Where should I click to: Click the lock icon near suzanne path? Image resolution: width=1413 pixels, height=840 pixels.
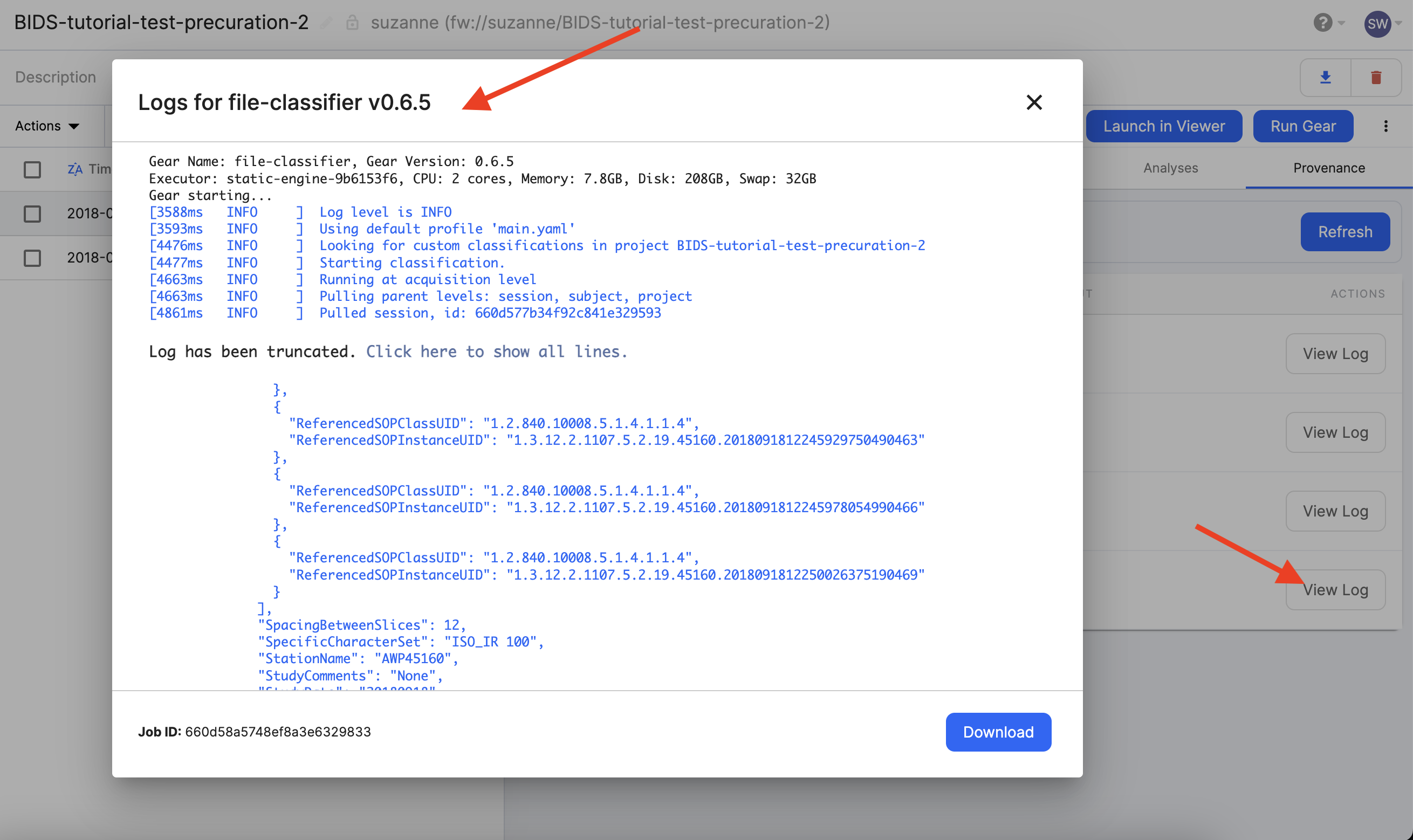point(352,23)
